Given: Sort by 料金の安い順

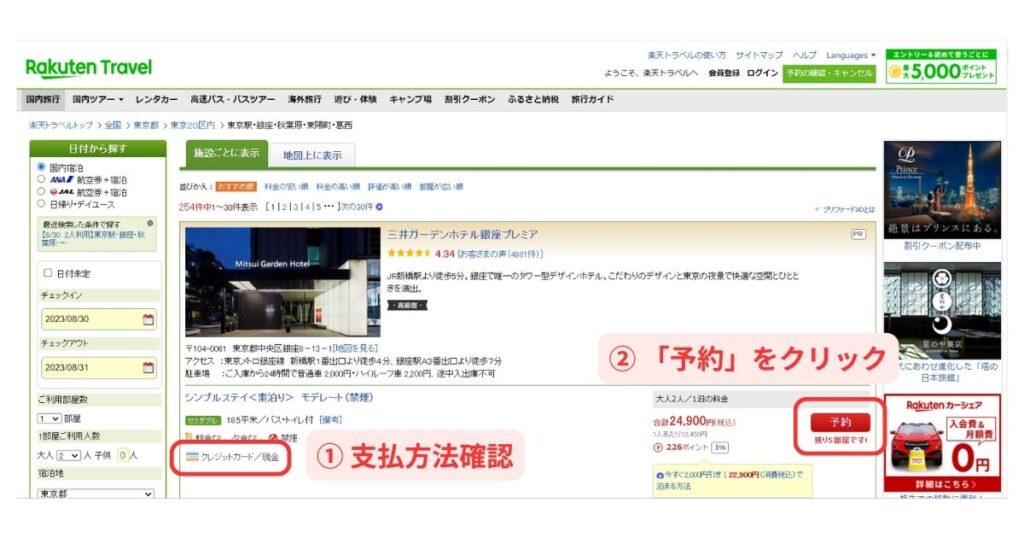Looking at the screenshot, I should coord(286,187).
